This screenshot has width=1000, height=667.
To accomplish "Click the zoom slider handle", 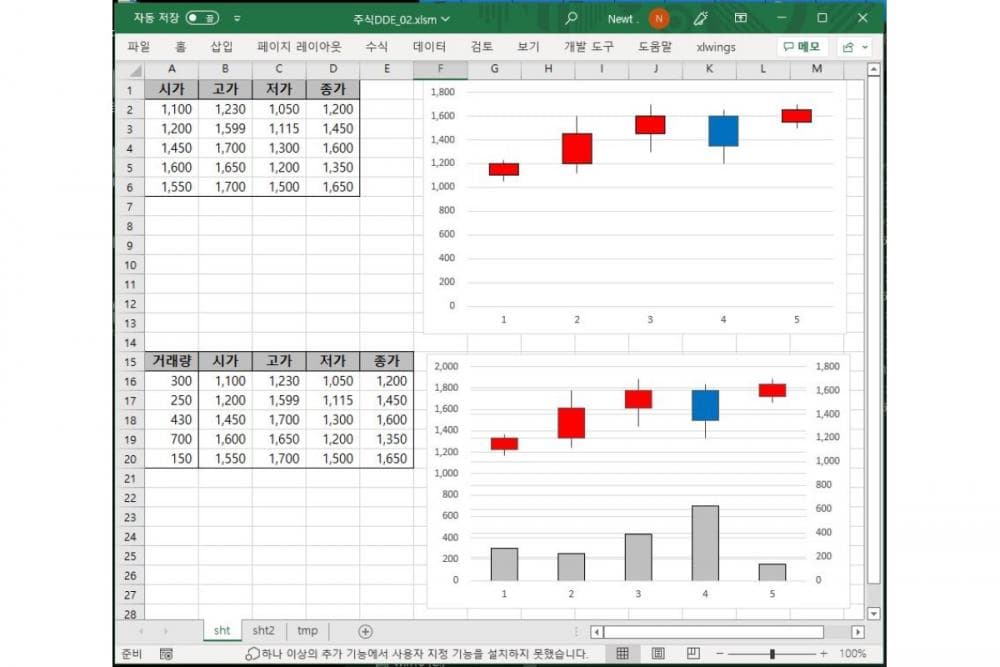I will [x=772, y=654].
